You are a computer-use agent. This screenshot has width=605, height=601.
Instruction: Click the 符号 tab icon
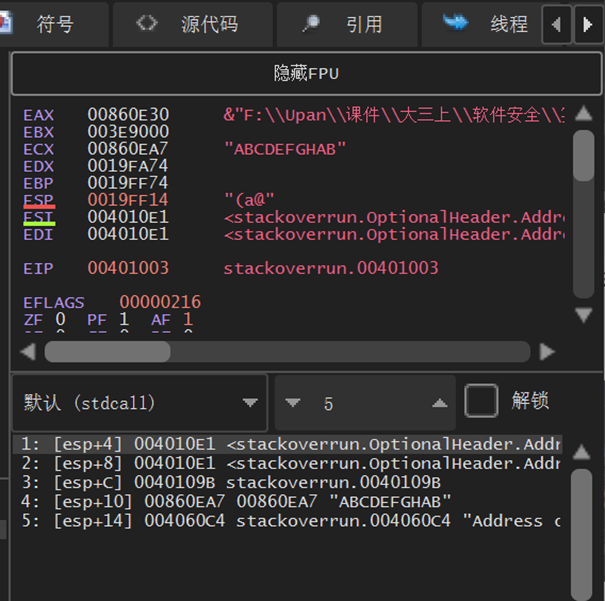5,22
